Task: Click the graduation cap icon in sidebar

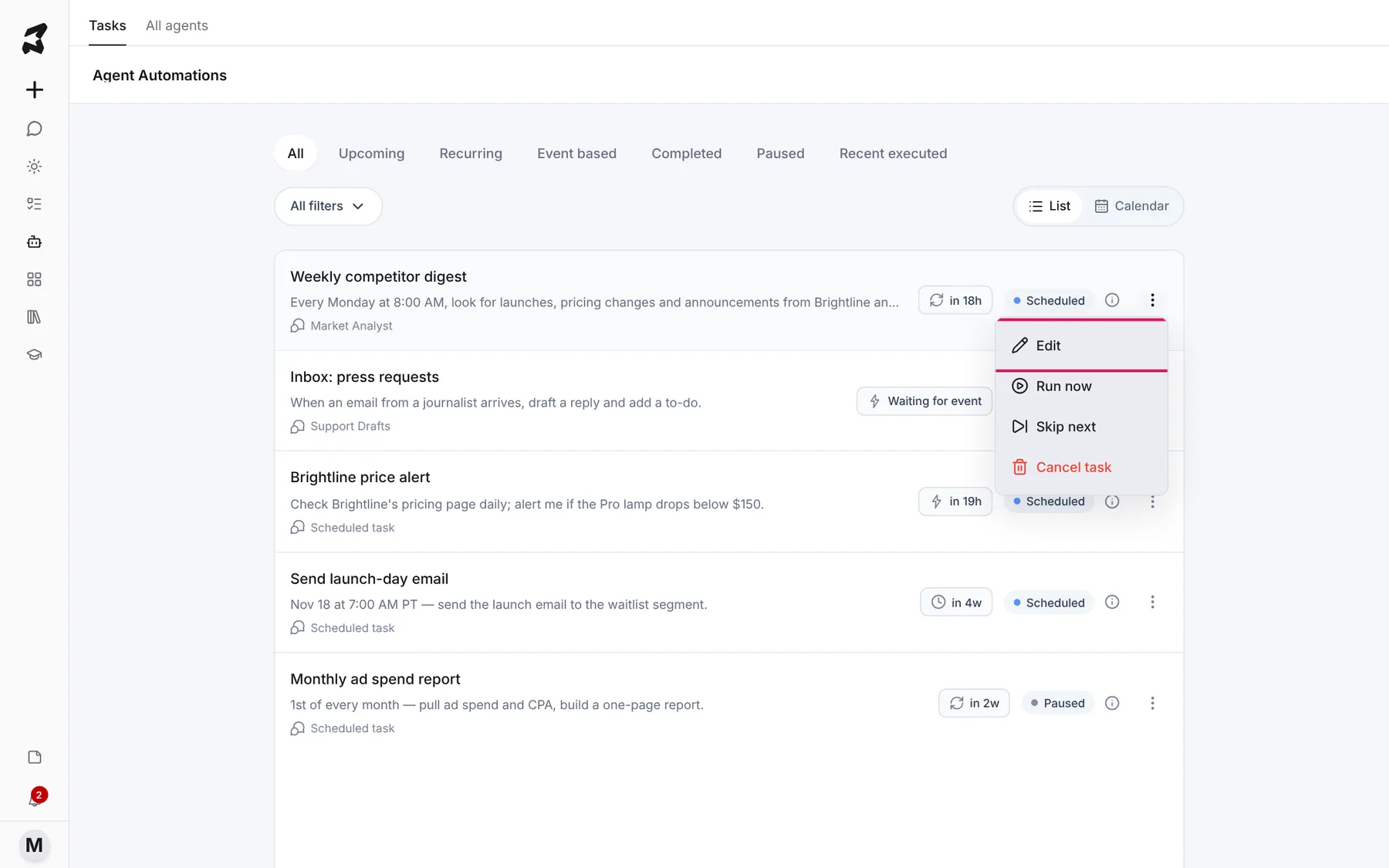Action: [34, 355]
